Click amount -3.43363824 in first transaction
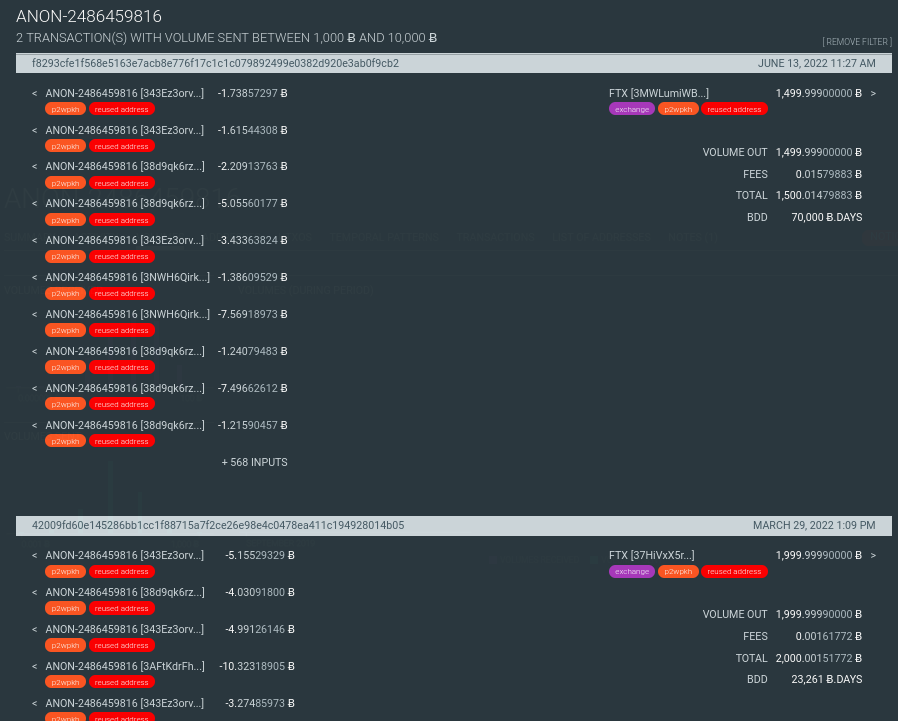 tap(253, 241)
